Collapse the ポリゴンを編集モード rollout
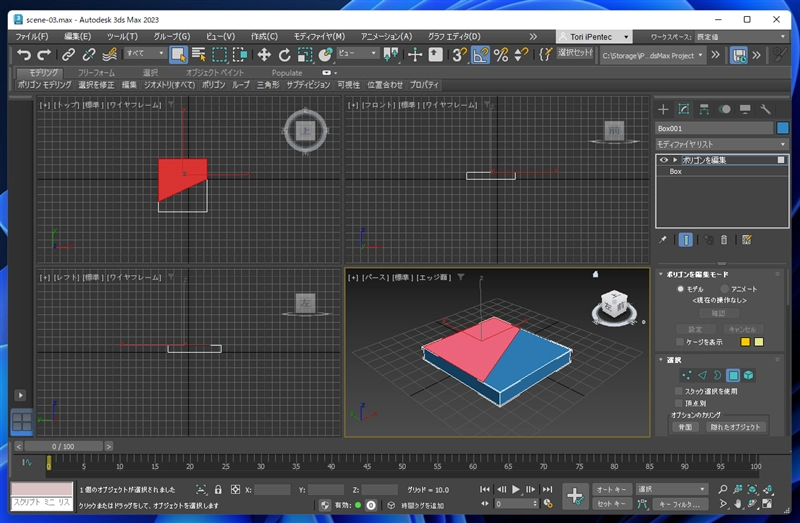 661,275
